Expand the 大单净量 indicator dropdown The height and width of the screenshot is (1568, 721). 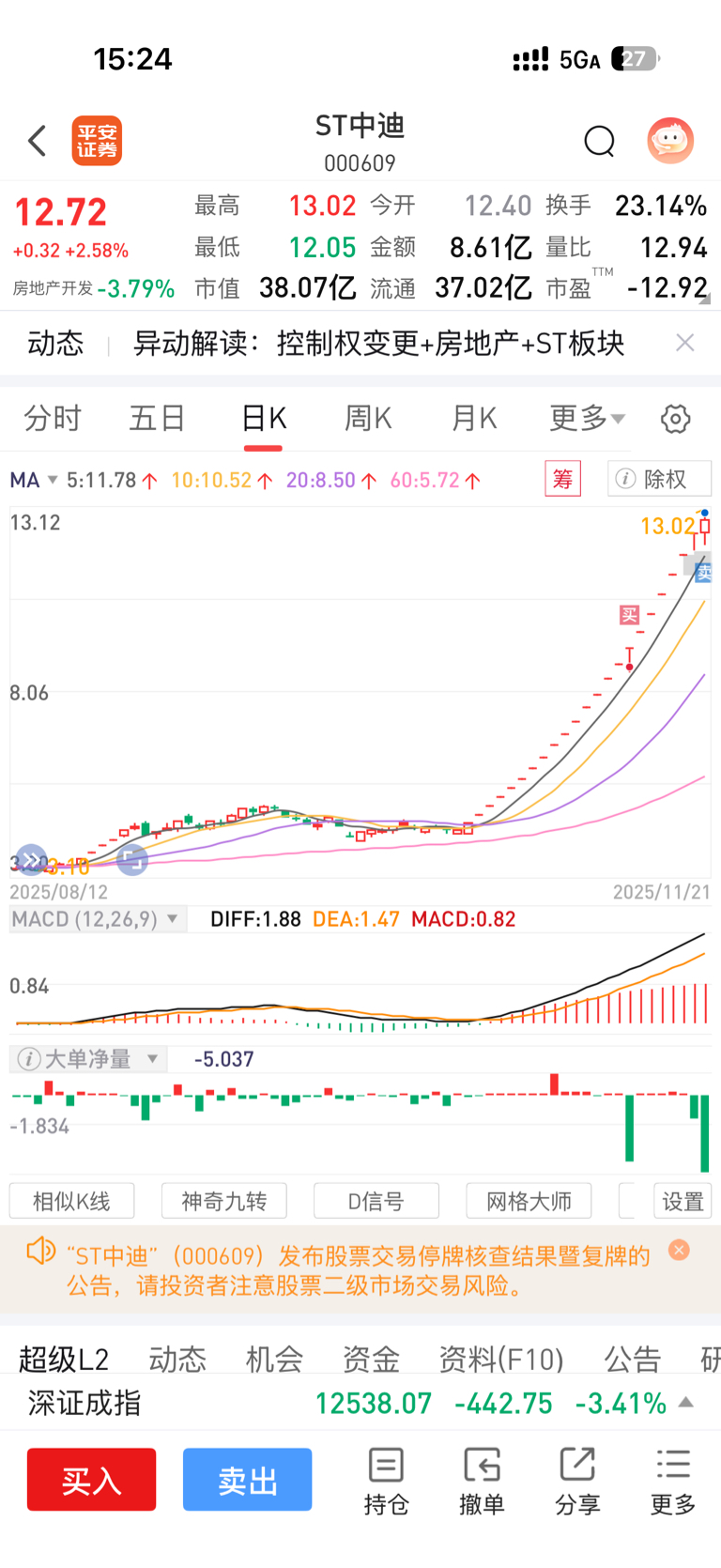(x=152, y=1059)
